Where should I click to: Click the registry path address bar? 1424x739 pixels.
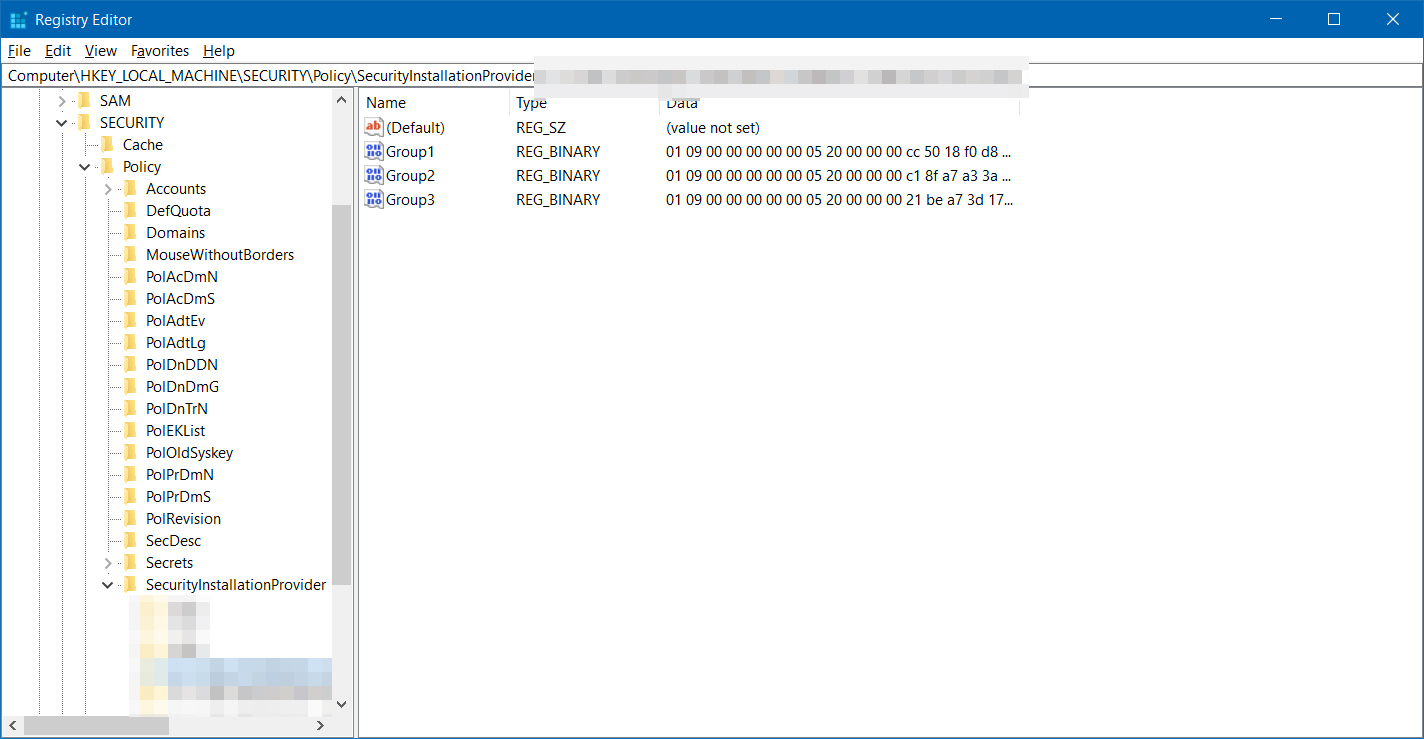712,76
